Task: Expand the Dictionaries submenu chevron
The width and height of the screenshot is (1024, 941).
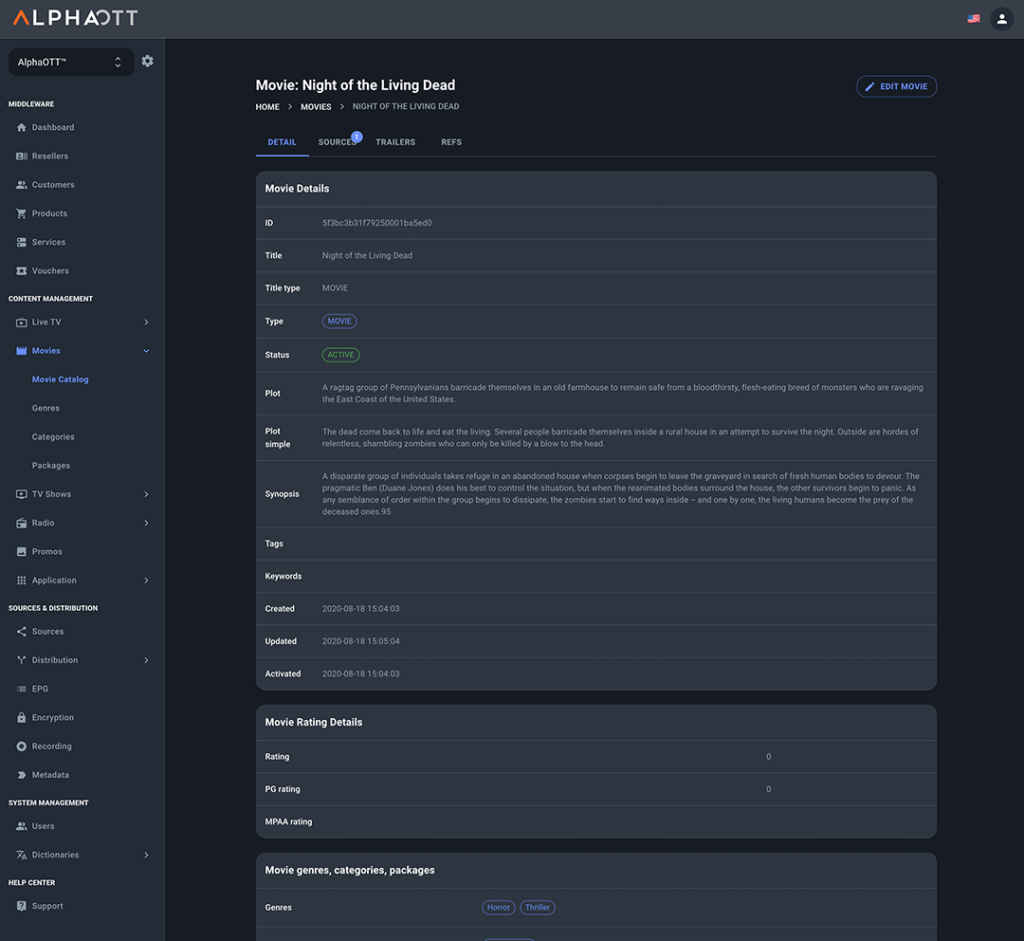Action: coord(146,855)
